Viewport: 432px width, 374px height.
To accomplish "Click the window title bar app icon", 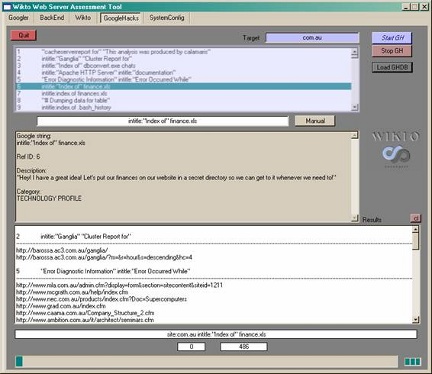I will [x=7, y=7].
